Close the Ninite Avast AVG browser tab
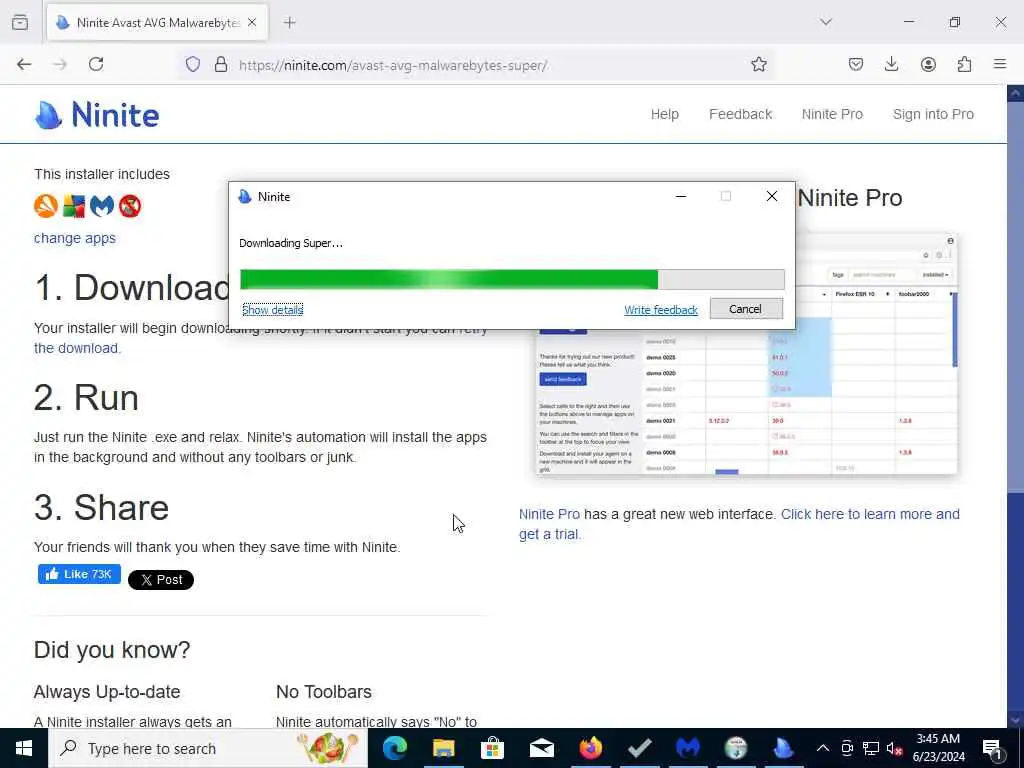Screen dimensions: 1024x768 (252, 23)
